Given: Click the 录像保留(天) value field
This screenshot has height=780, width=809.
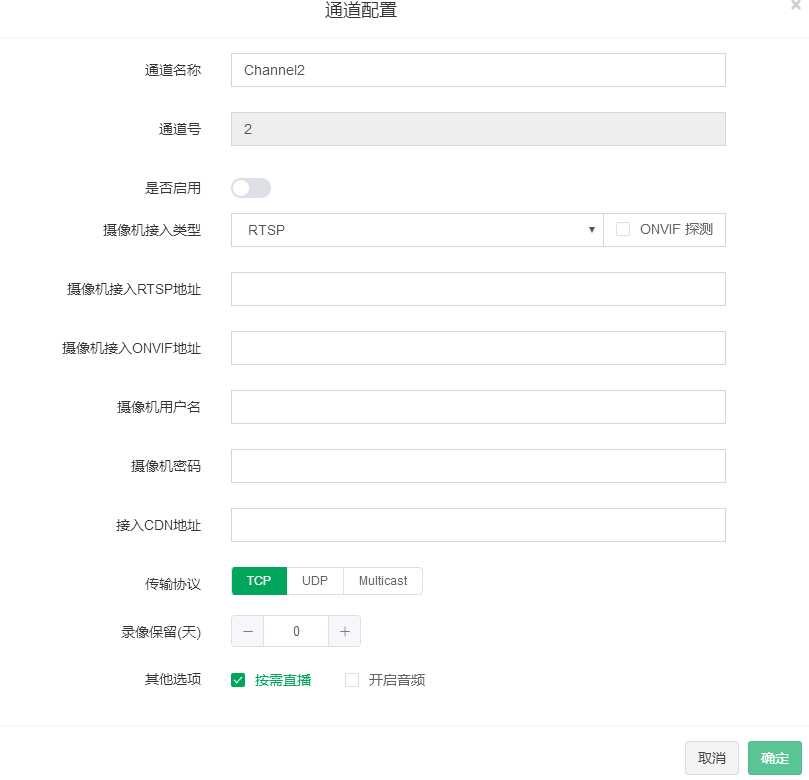Looking at the screenshot, I should point(296,631).
